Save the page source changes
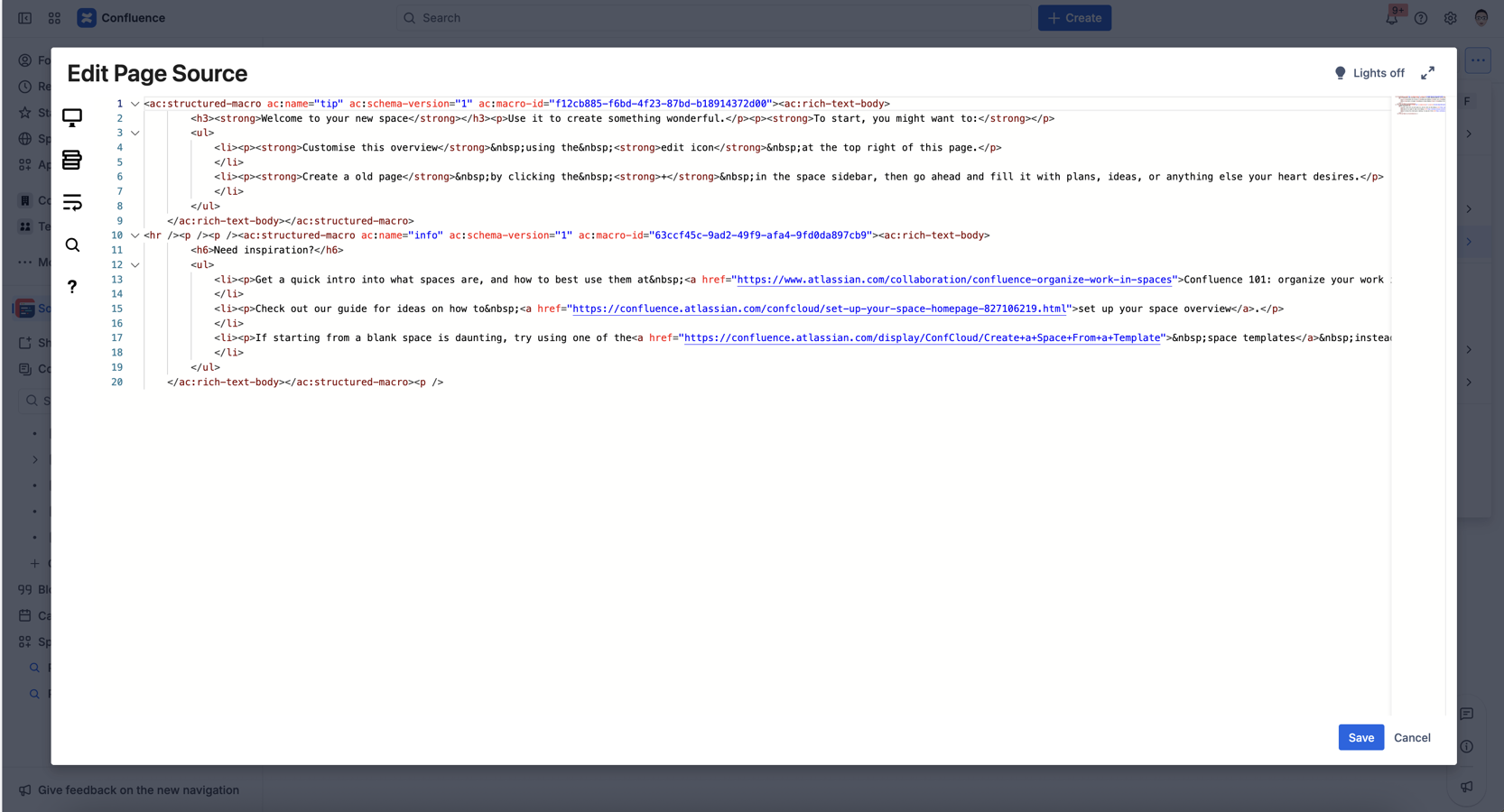This screenshot has height=812, width=1504. click(1360, 737)
